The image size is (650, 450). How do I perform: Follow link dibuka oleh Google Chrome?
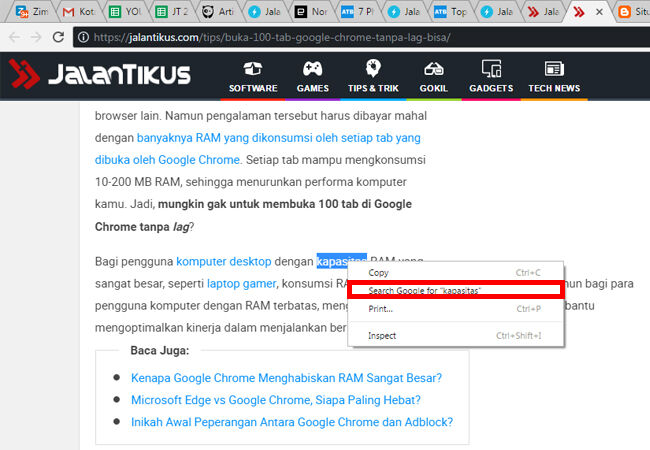coord(167,160)
